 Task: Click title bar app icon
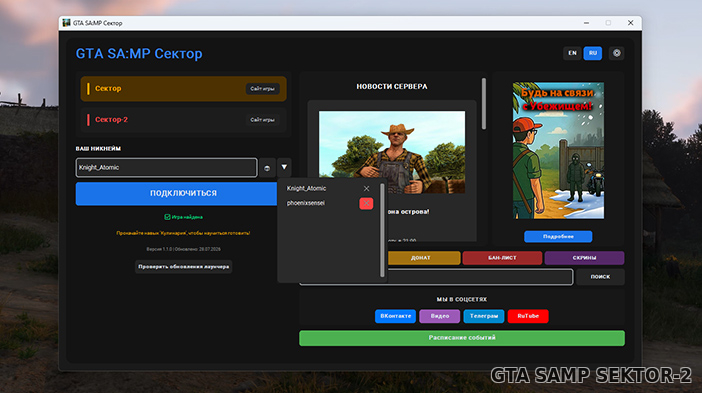pyautogui.click(x=66, y=23)
